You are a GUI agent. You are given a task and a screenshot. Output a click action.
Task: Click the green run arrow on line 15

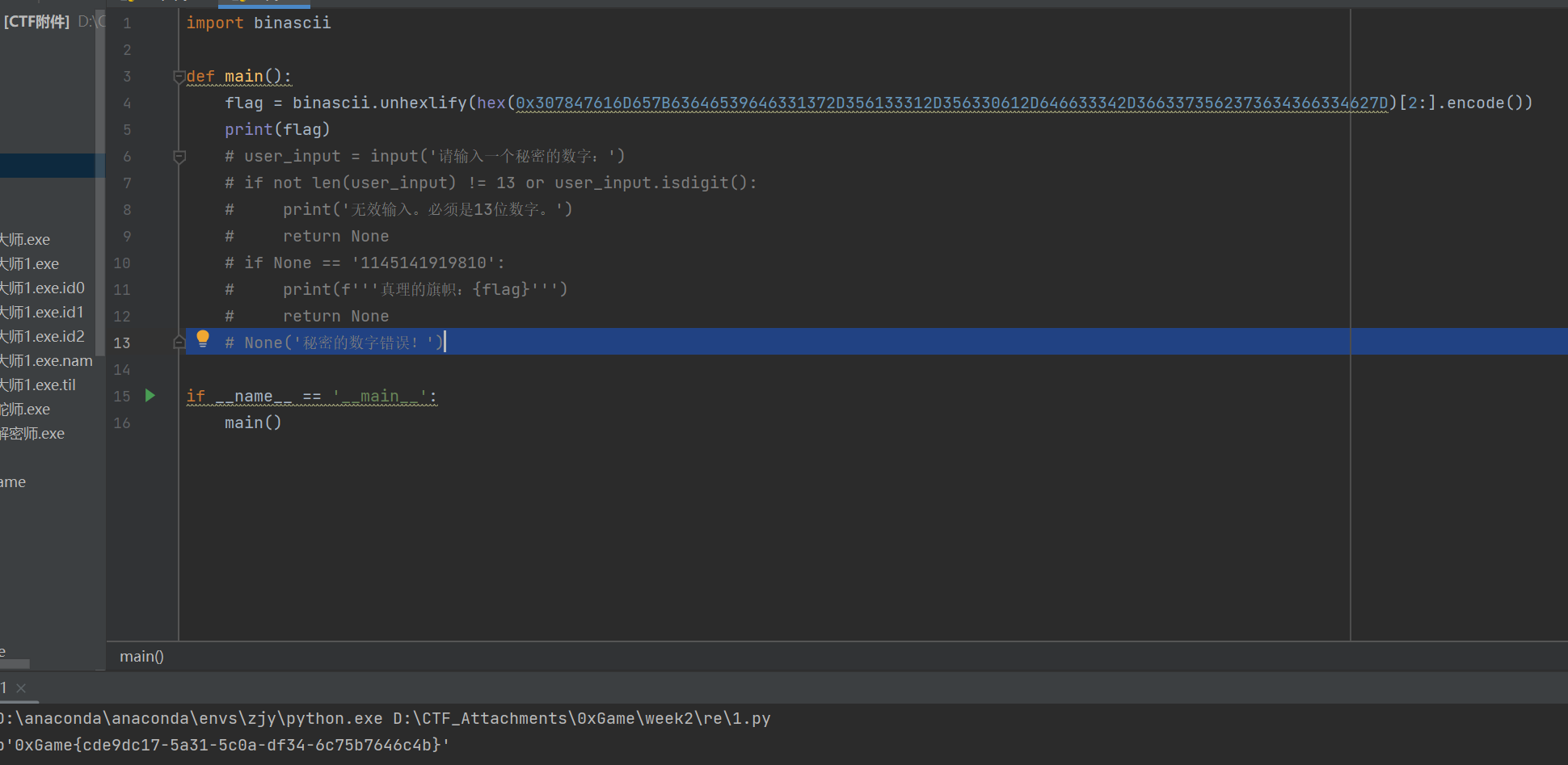pos(150,395)
